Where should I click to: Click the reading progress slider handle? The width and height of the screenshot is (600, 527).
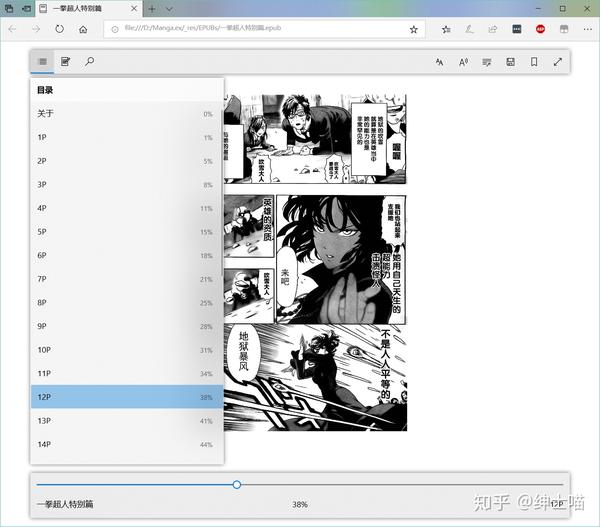[237, 485]
